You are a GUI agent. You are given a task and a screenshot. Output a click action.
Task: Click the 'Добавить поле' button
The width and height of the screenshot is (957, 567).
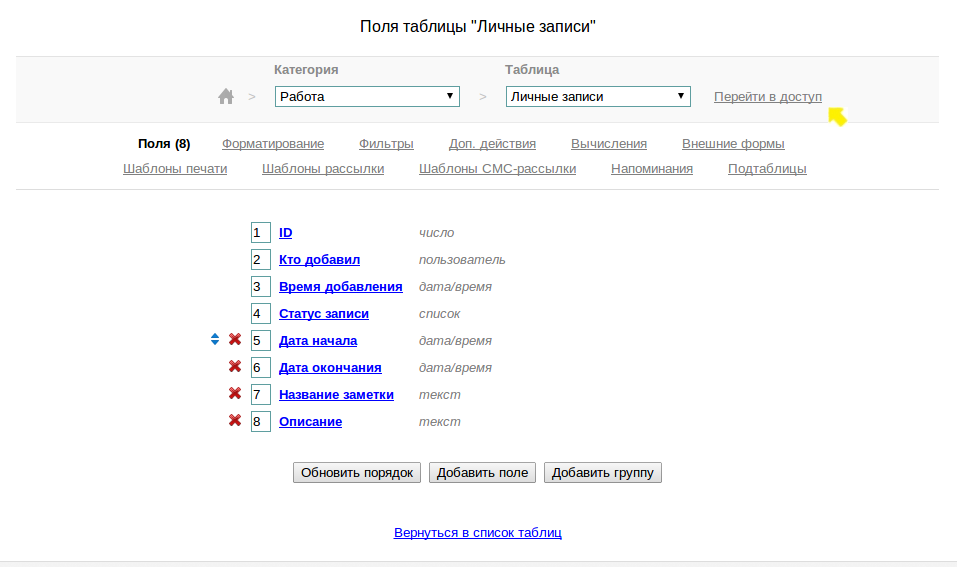[483, 473]
